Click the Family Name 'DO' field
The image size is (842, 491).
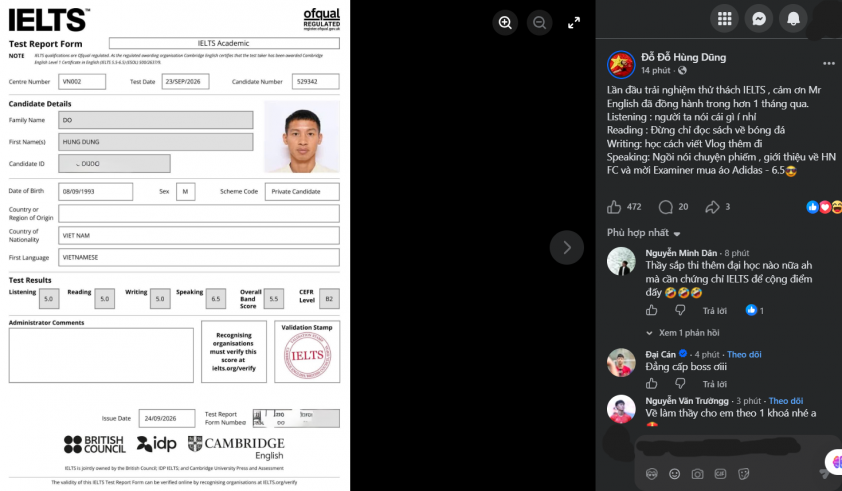point(156,120)
